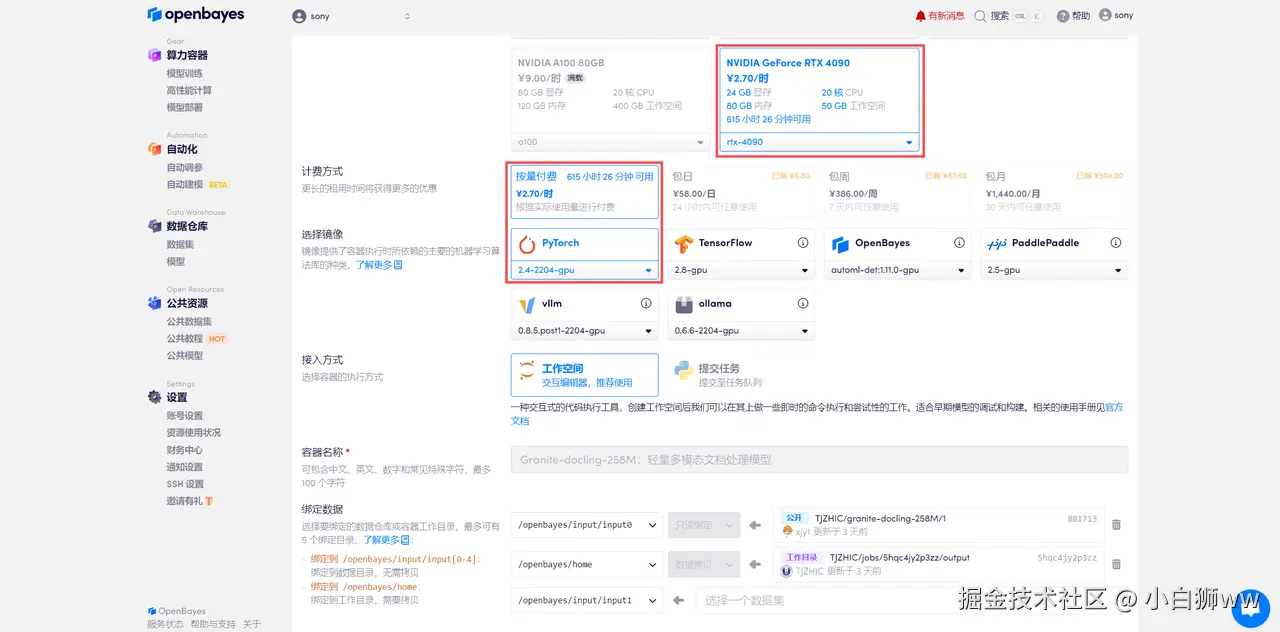Click the 公共资源 sidebar icon
Viewport: 1280px width, 632px height.
(154, 303)
